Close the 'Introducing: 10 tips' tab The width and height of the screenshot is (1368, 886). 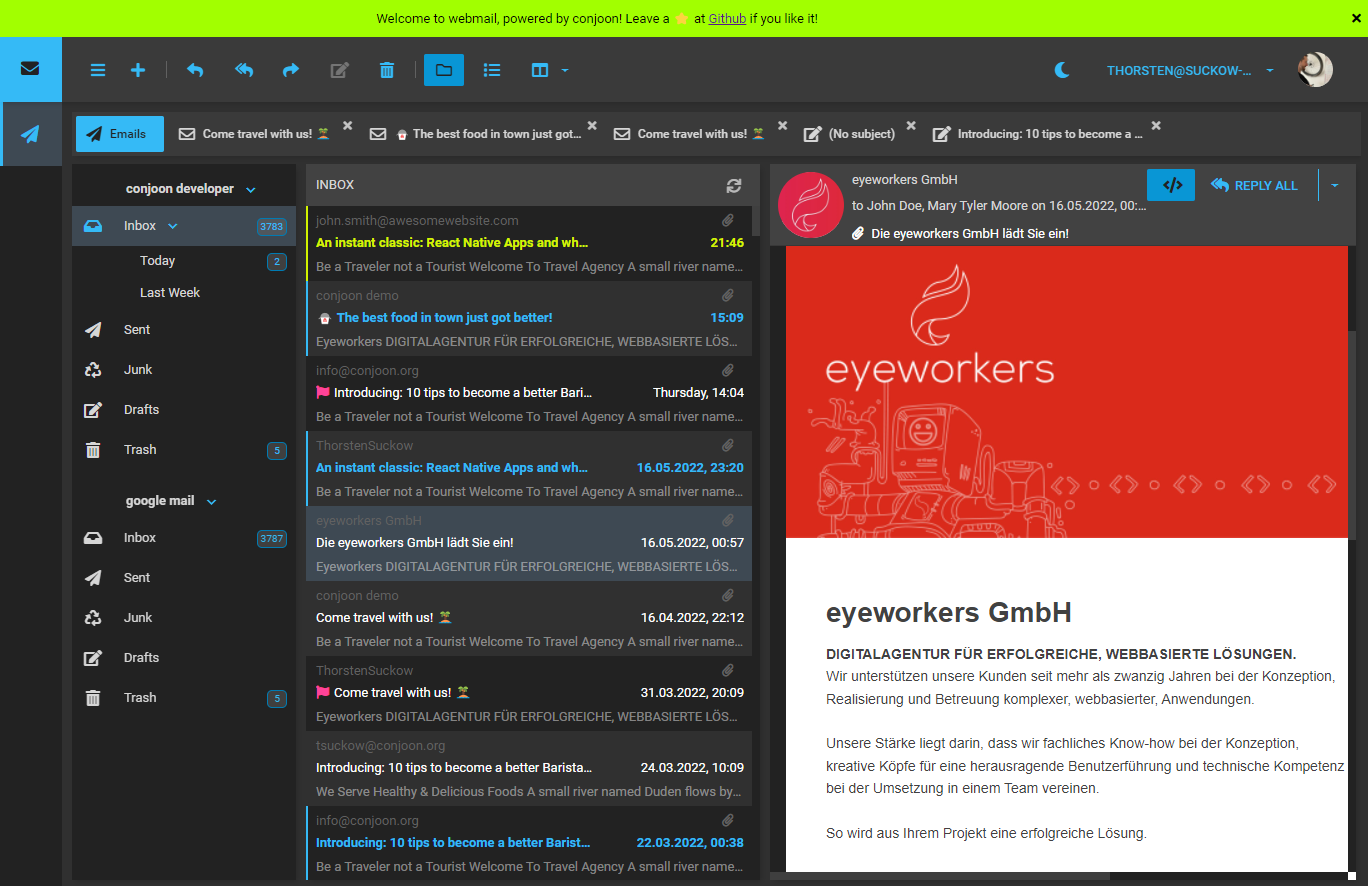click(x=1156, y=126)
